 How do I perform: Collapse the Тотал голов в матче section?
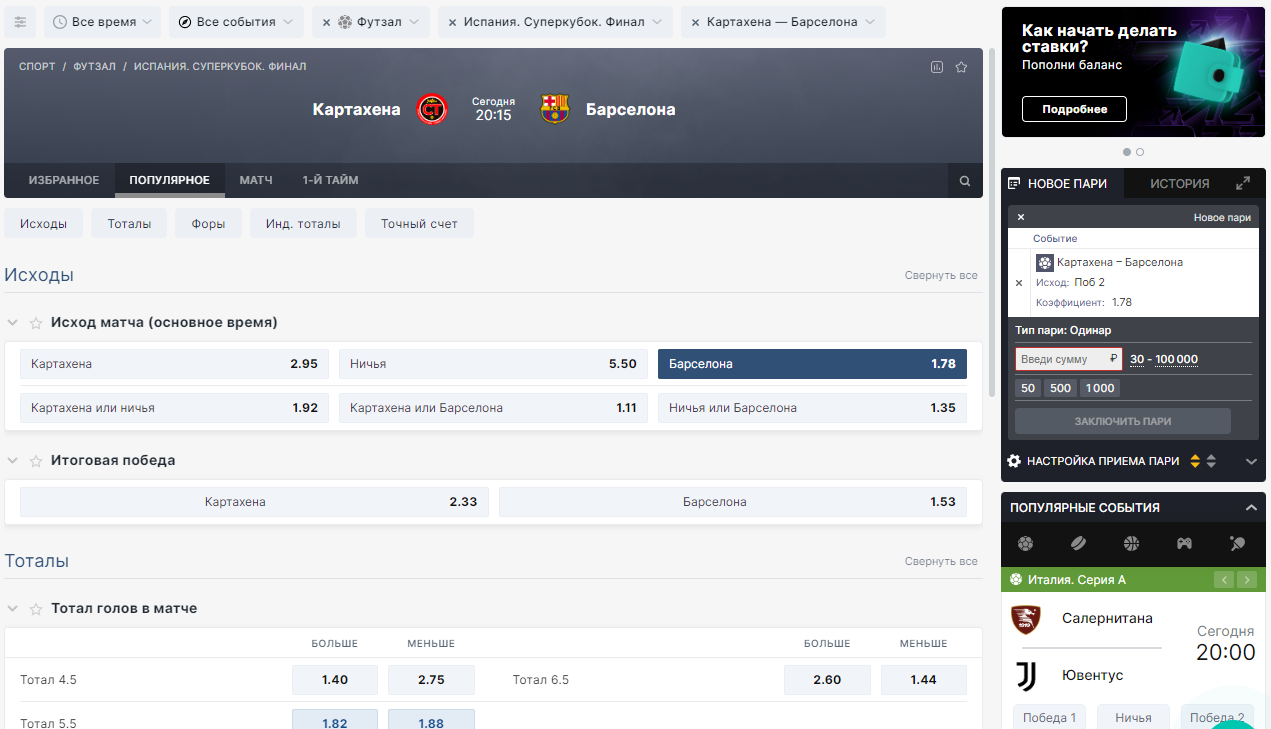pos(12,609)
